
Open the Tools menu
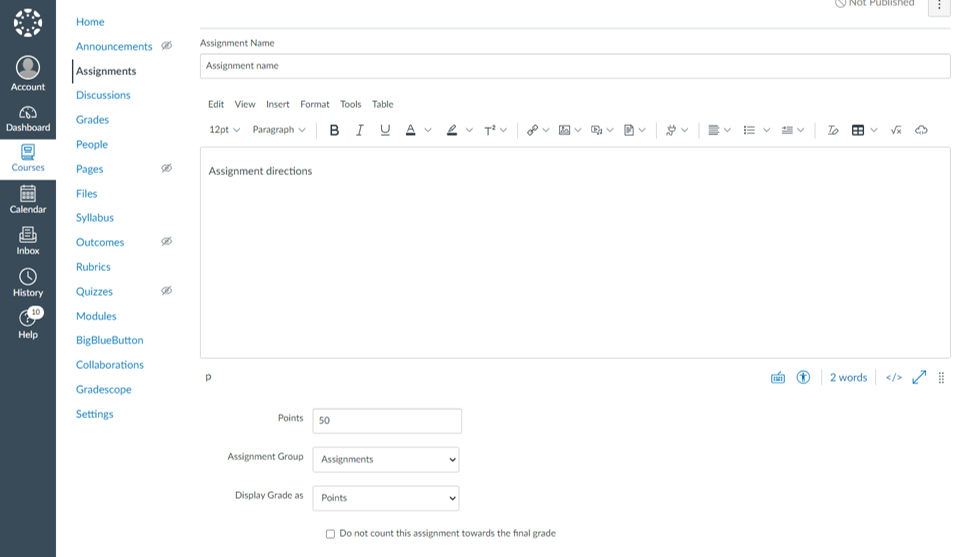pyautogui.click(x=350, y=105)
